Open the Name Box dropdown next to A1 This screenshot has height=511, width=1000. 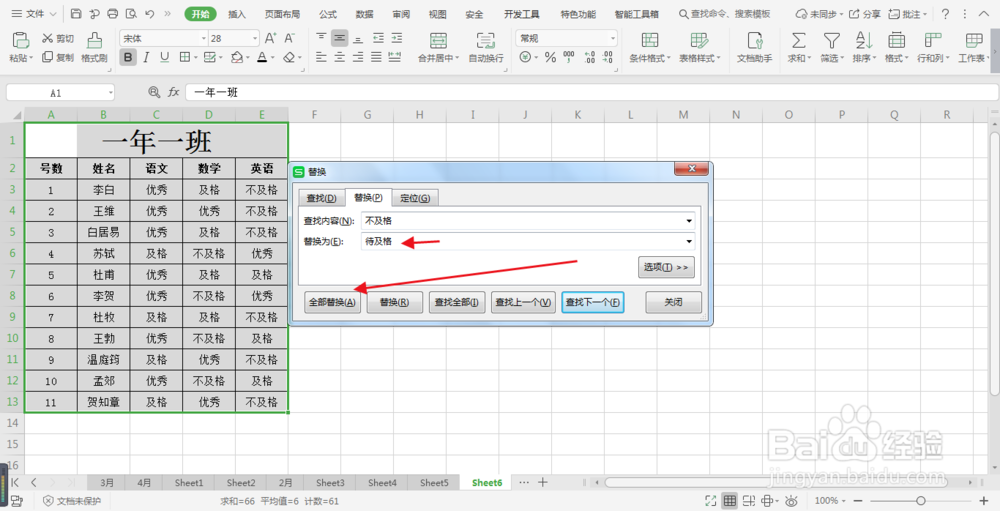pyautogui.click(x=110, y=93)
